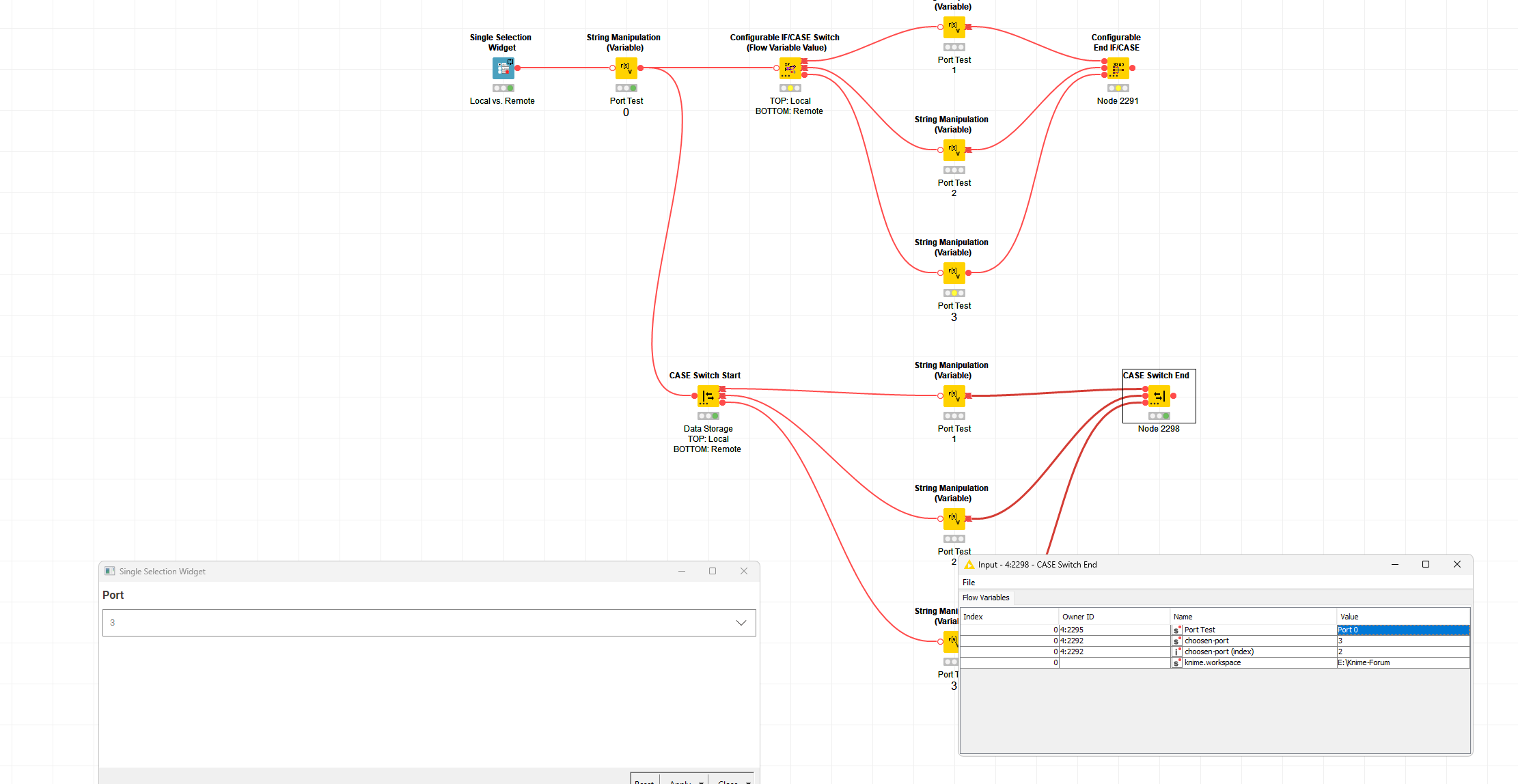Click String Manipulation node labeled Port Test 0
Screen dimensions: 1518x784
626,68
